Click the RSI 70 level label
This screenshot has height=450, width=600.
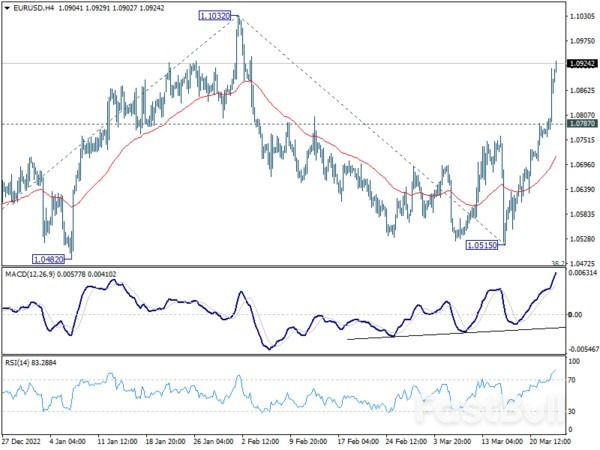pyautogui.click(x=572, y=380)
